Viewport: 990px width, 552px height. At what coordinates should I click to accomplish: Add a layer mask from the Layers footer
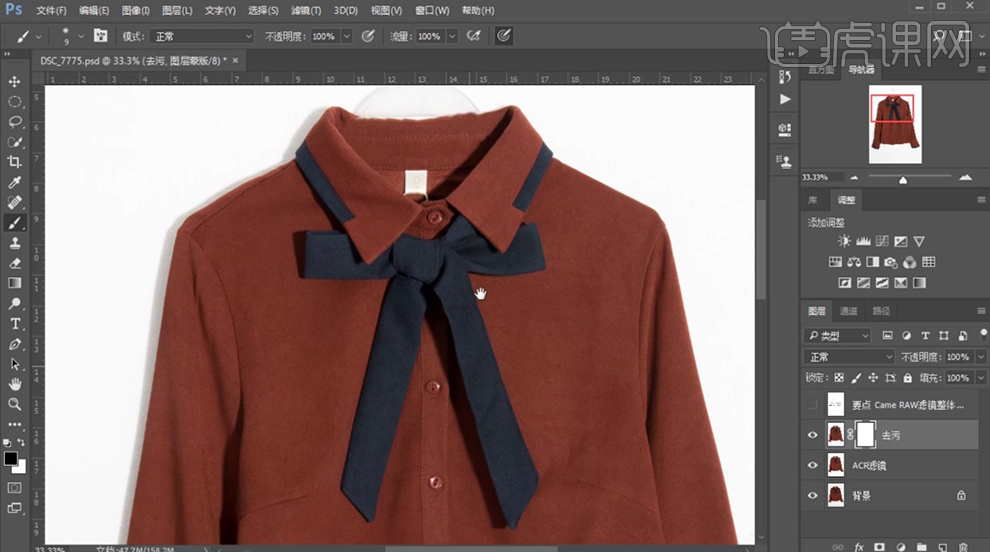pos(880,547)
